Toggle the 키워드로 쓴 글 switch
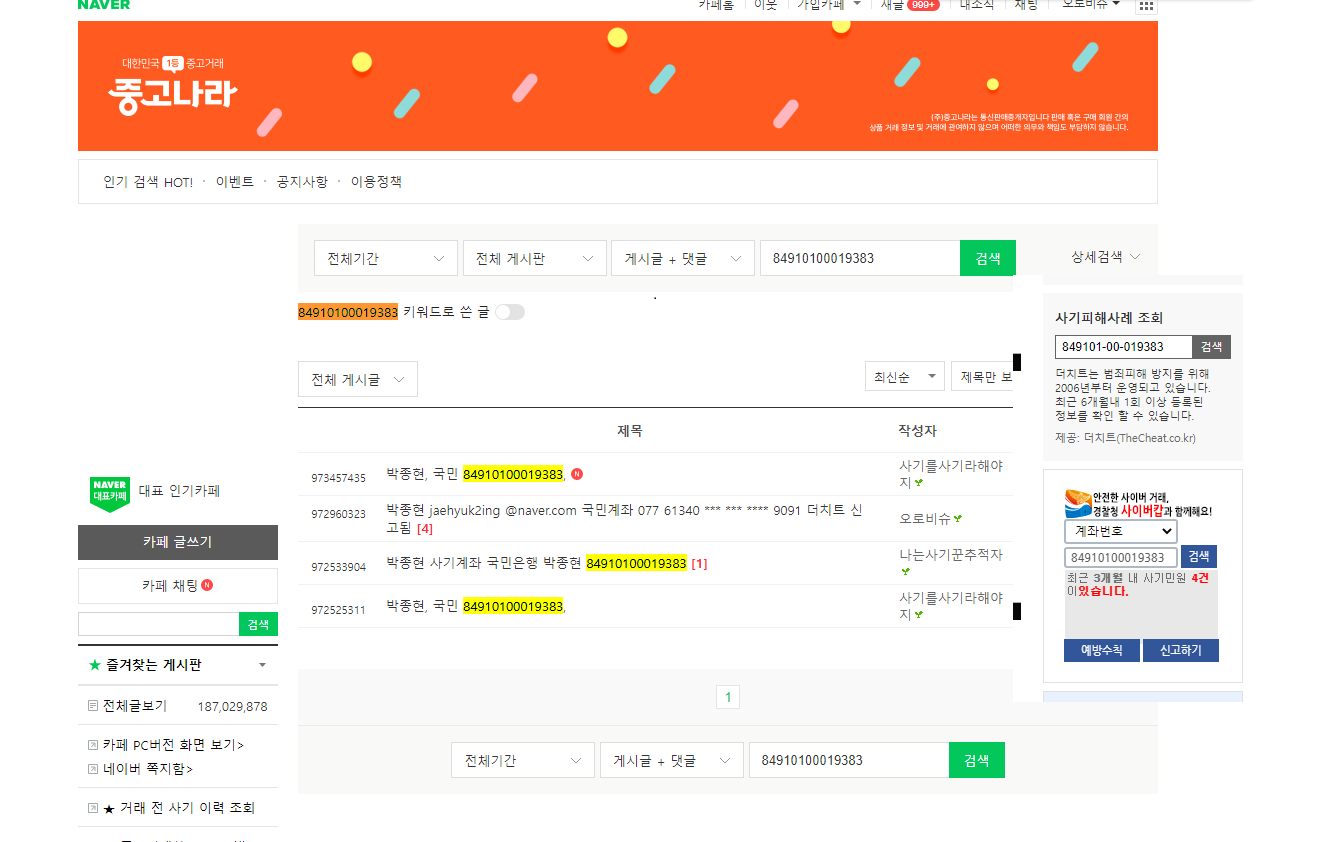The image size is (1339, 842). point(509,312)
